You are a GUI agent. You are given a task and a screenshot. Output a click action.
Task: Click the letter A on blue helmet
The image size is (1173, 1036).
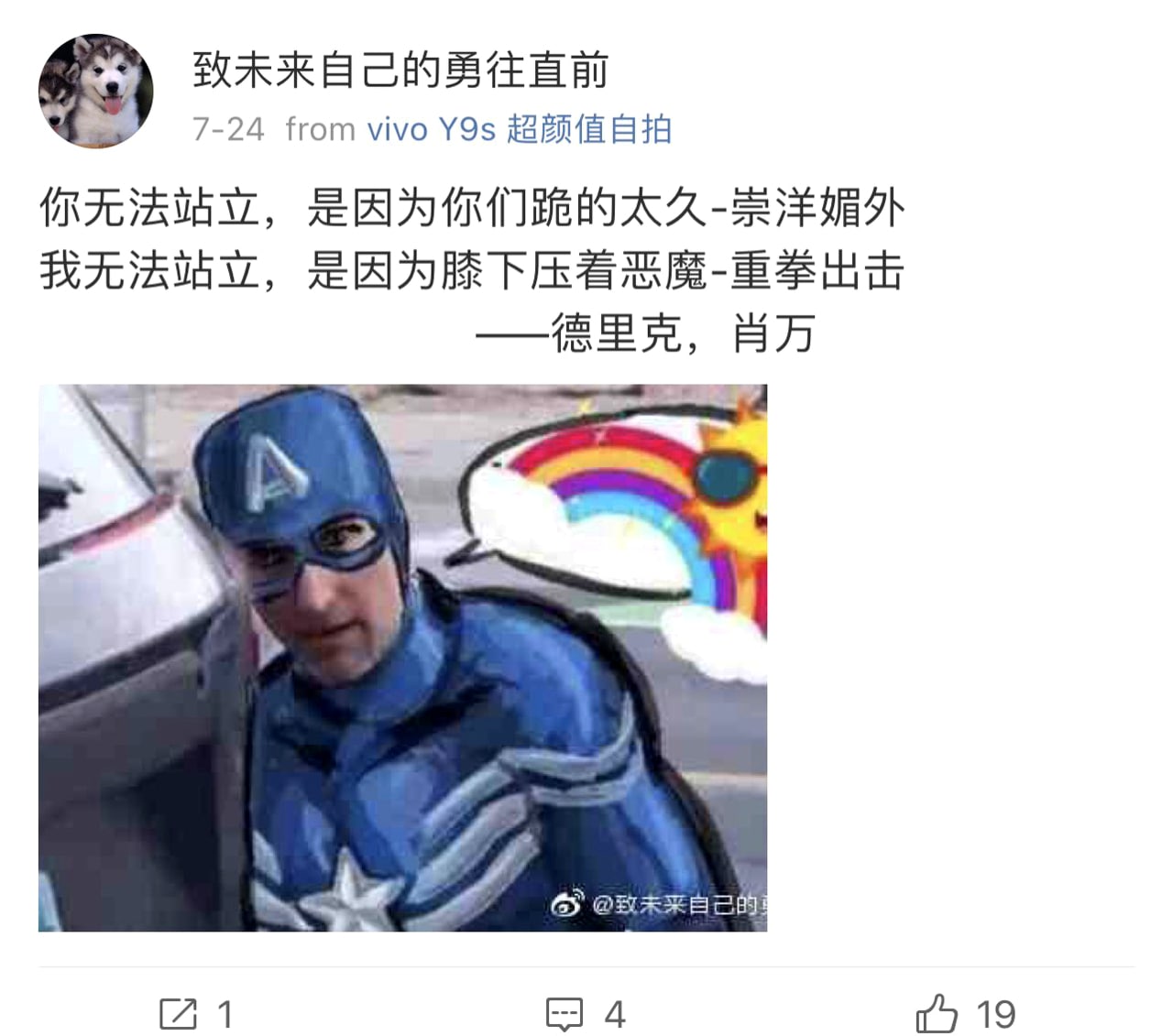point(277,473)
